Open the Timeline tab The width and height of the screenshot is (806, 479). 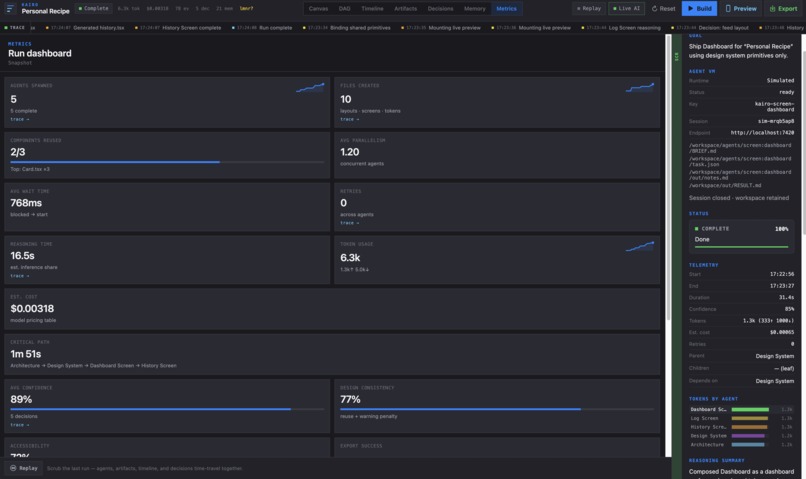(372, 8)
